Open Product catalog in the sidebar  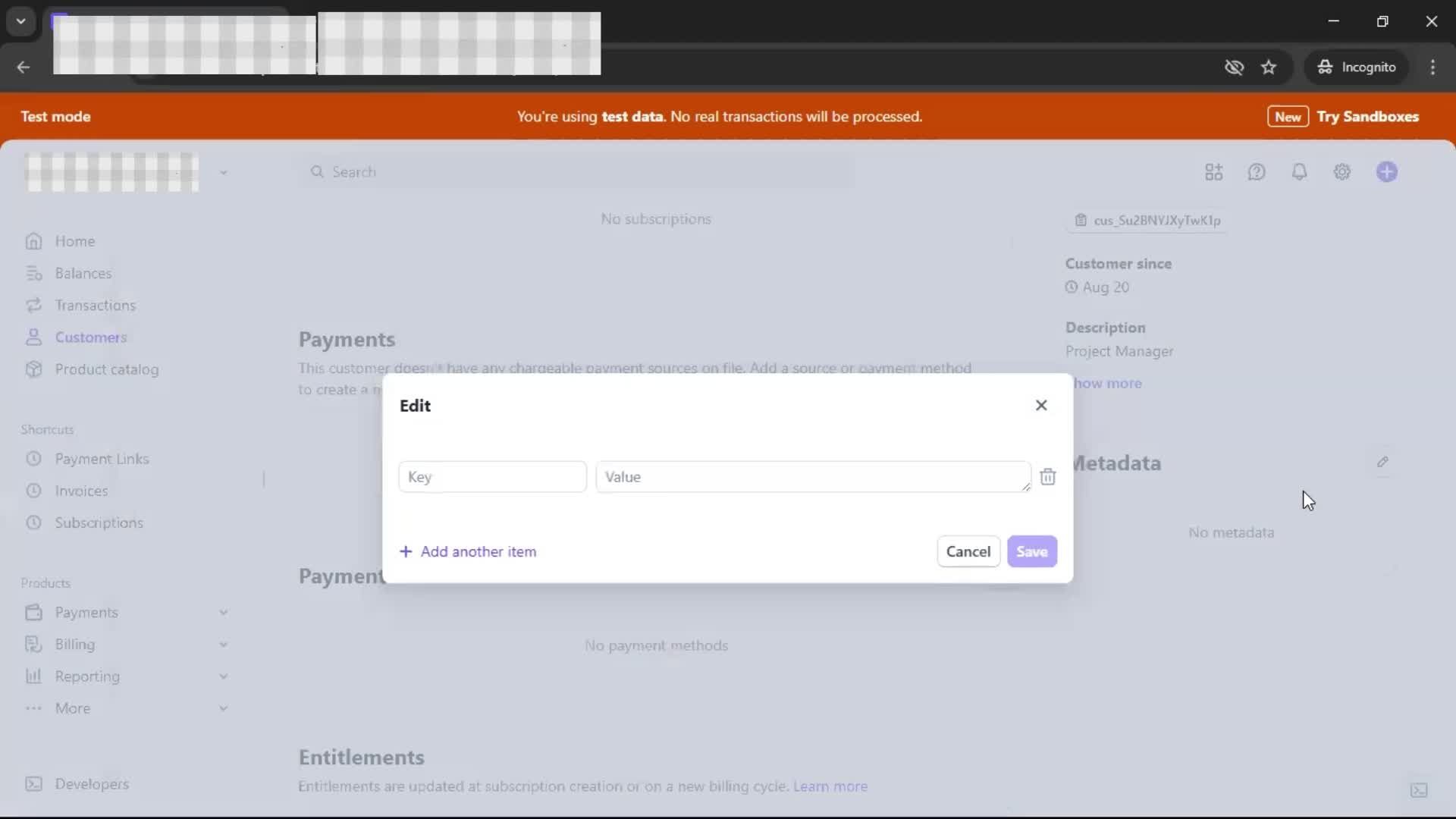tap(106, 369)
